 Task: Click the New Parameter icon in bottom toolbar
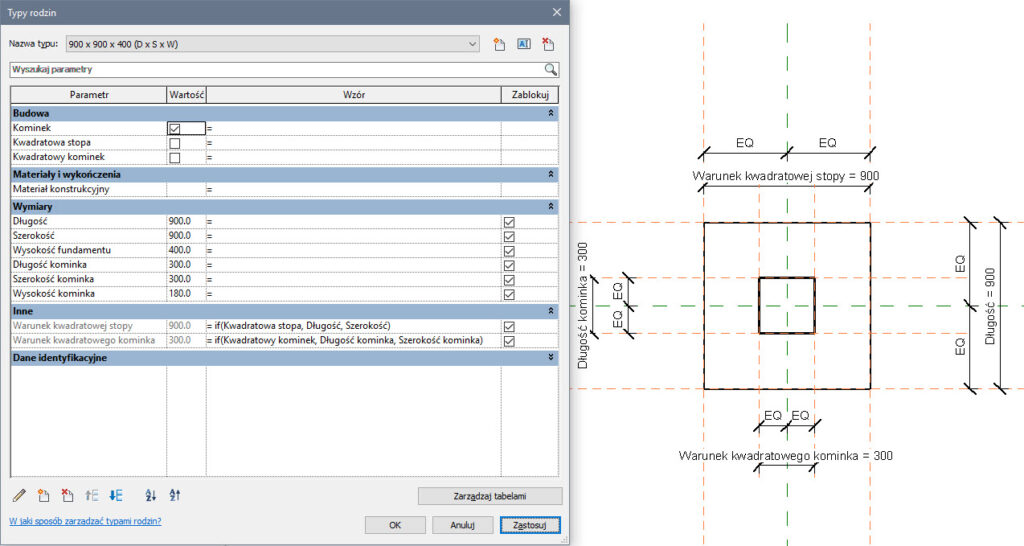coord(43,495)
